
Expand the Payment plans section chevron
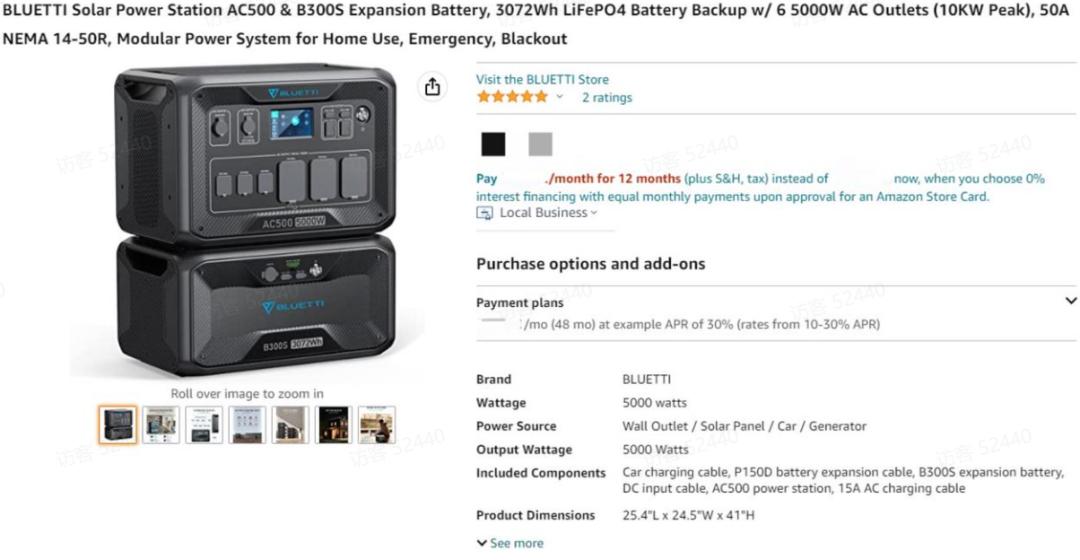point(1070,300)
